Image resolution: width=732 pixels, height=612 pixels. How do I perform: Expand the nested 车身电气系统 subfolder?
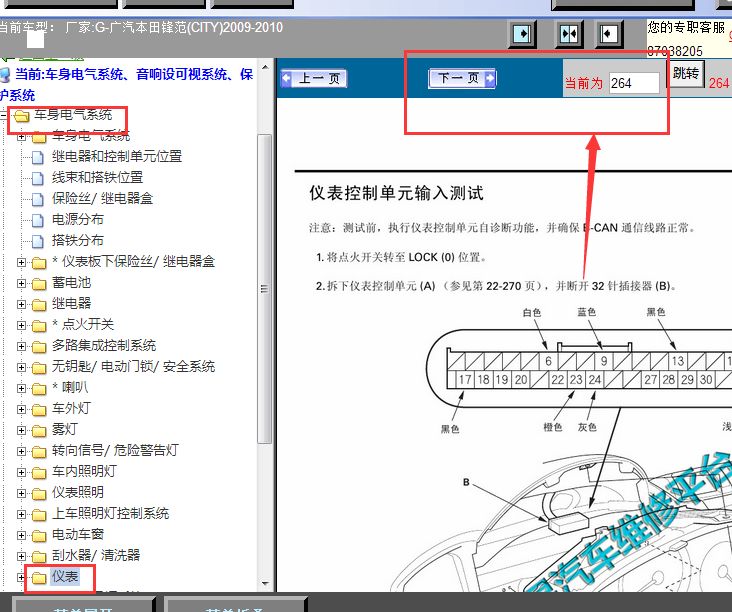[21, 137]
